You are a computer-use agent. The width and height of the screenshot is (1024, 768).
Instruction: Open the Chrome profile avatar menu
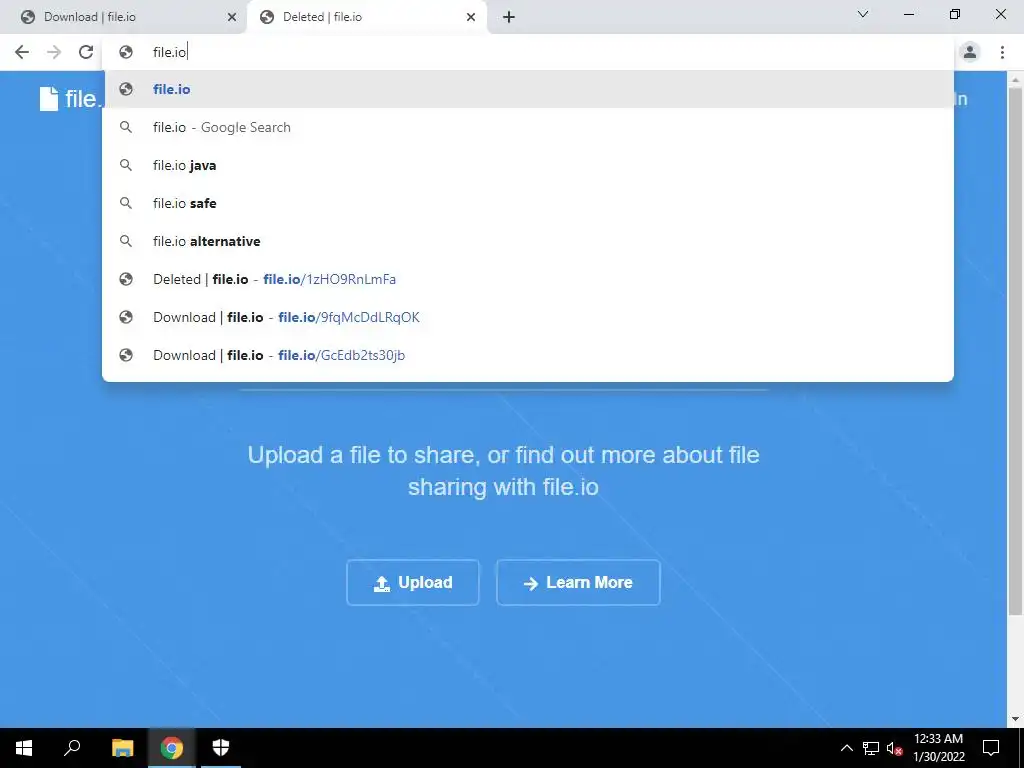tap(970, 52)
